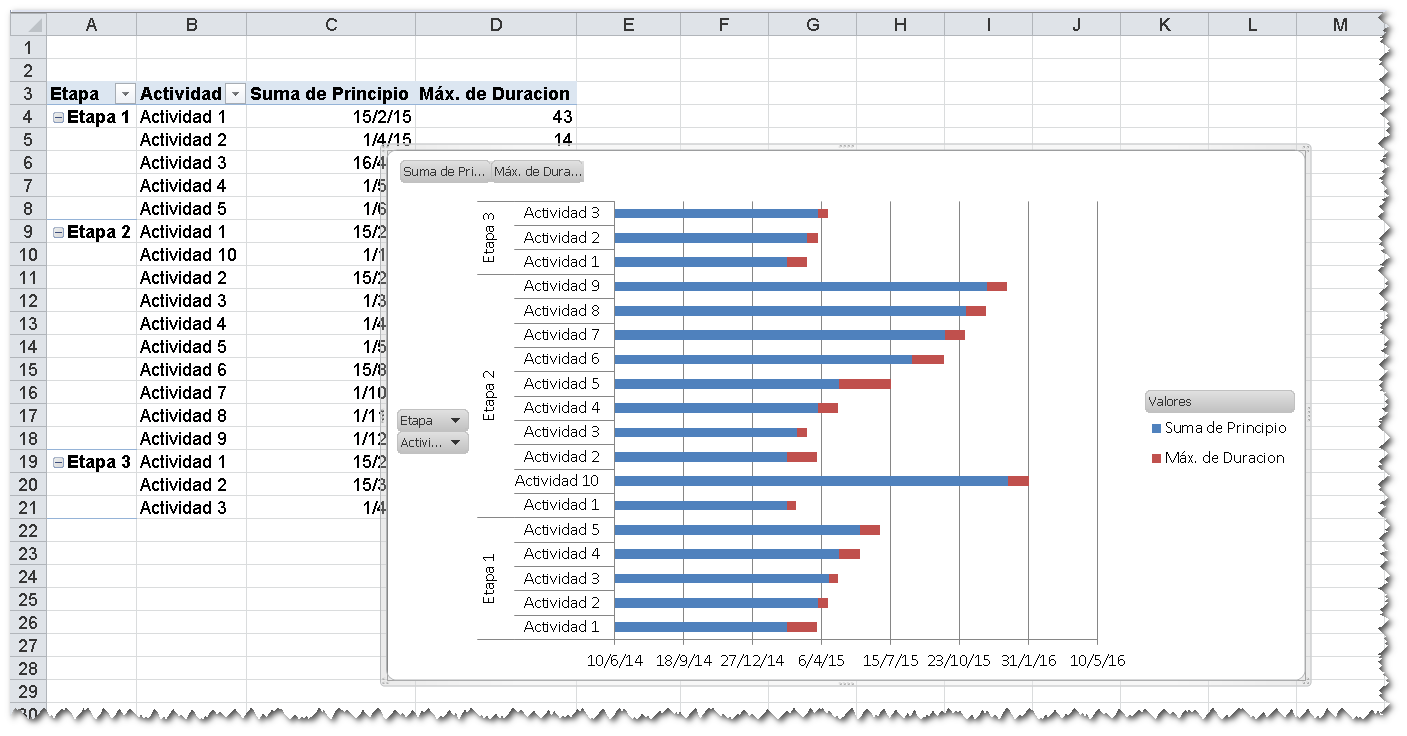Open the chart's Activi... field button
Screen dimensions: 1407x736
point(432,442)
